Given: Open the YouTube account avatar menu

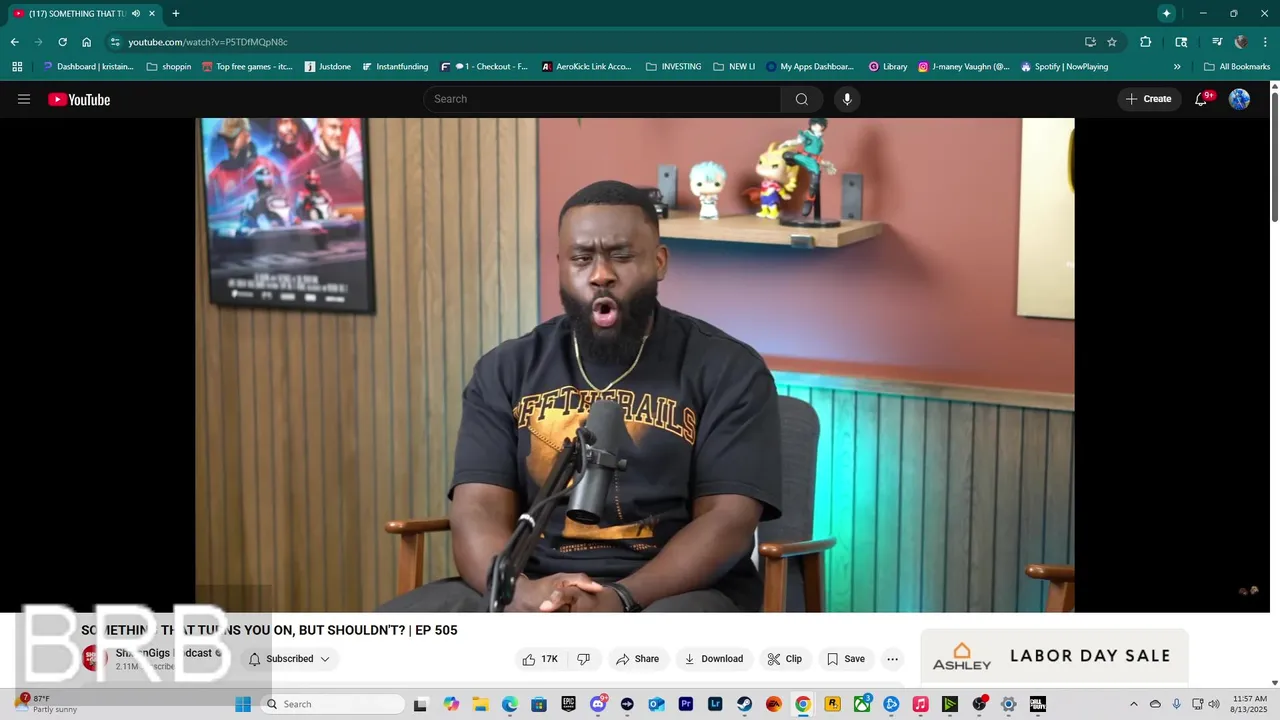Looking at the screenshot, I should (x=1239, y=99).
